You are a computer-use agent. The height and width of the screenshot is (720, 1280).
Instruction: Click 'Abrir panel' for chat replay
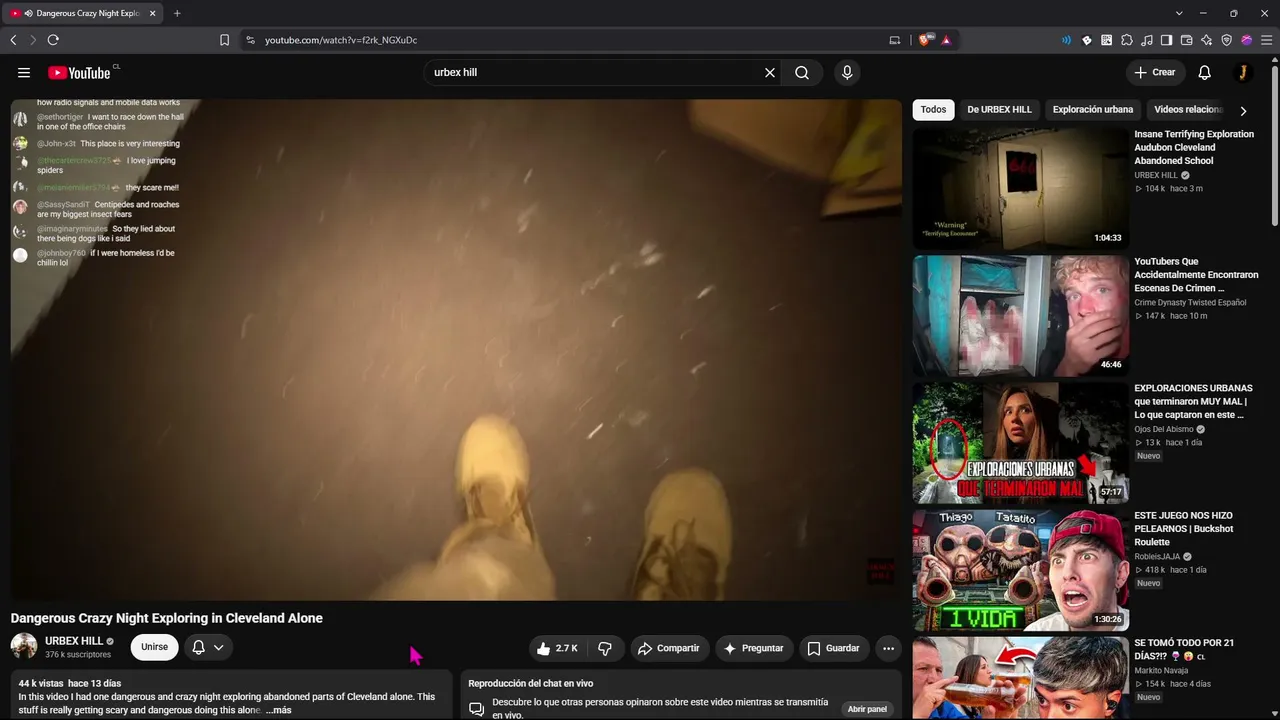click(x=867, y=709)
